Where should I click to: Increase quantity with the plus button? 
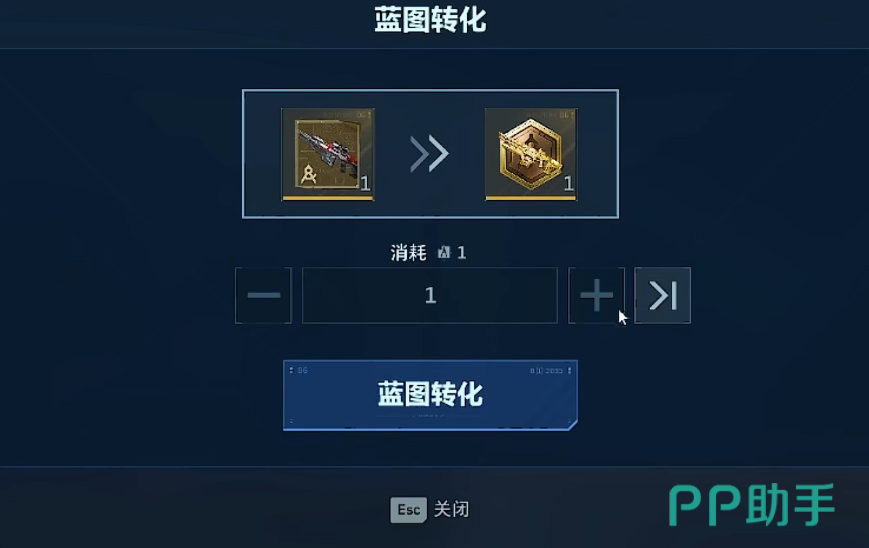[596, 295]
